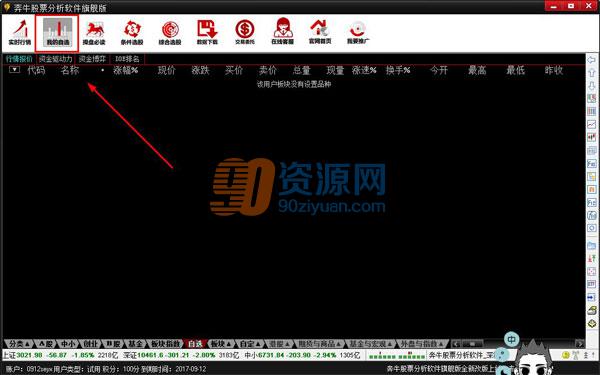This screenshot has height=375, width=600.
Task: Expand the column dropdown arrow beside 代码
Action: click(x=15, y=70)
